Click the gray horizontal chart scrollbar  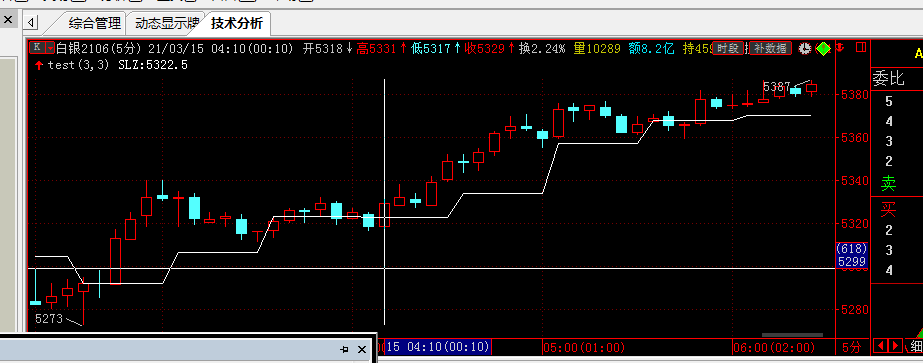(x=792, y=335)
